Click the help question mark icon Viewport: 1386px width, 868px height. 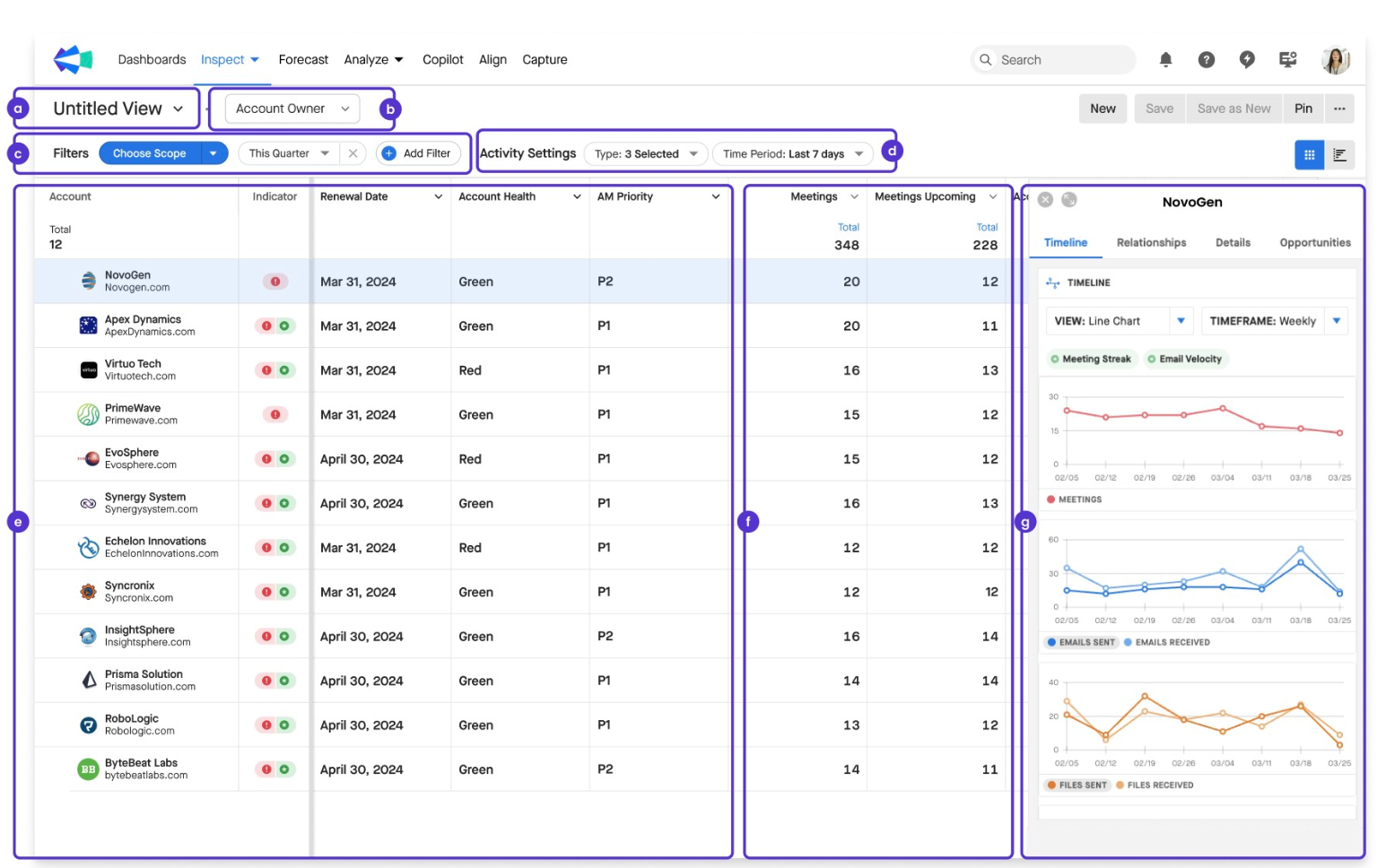click(1207, 59)
